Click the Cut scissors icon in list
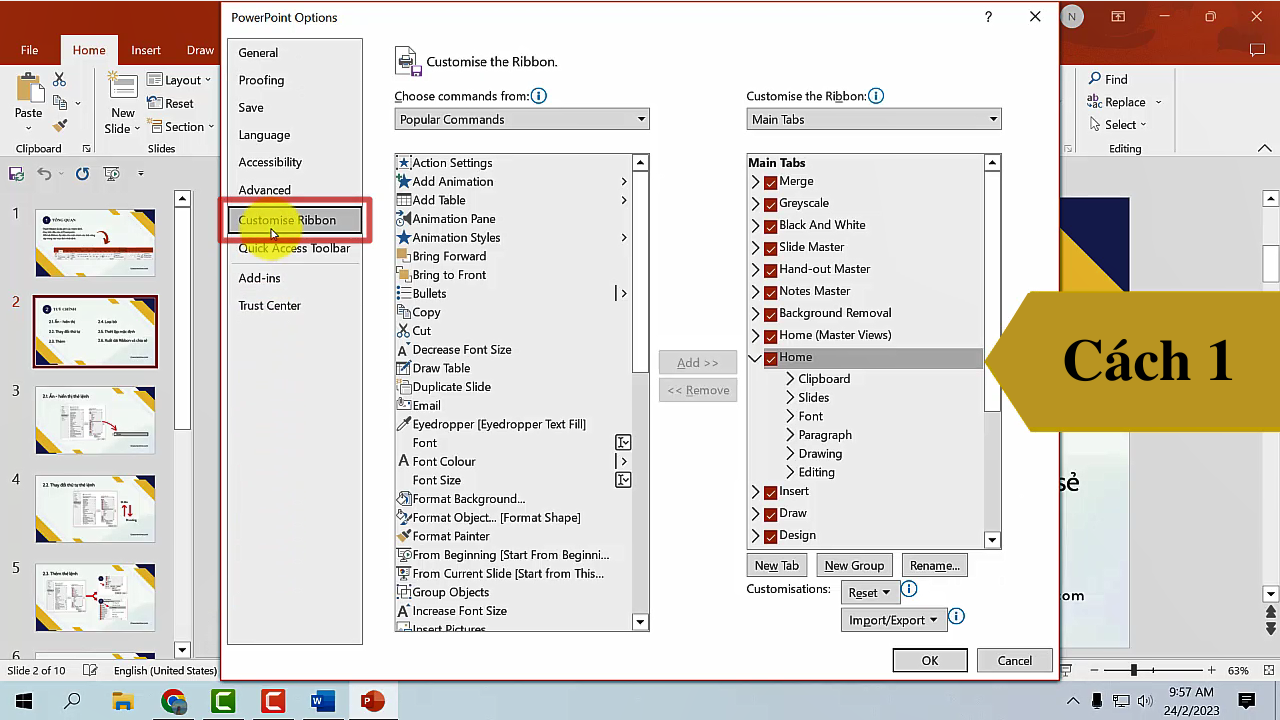The image size is (1280, 720). pos(404,330)
